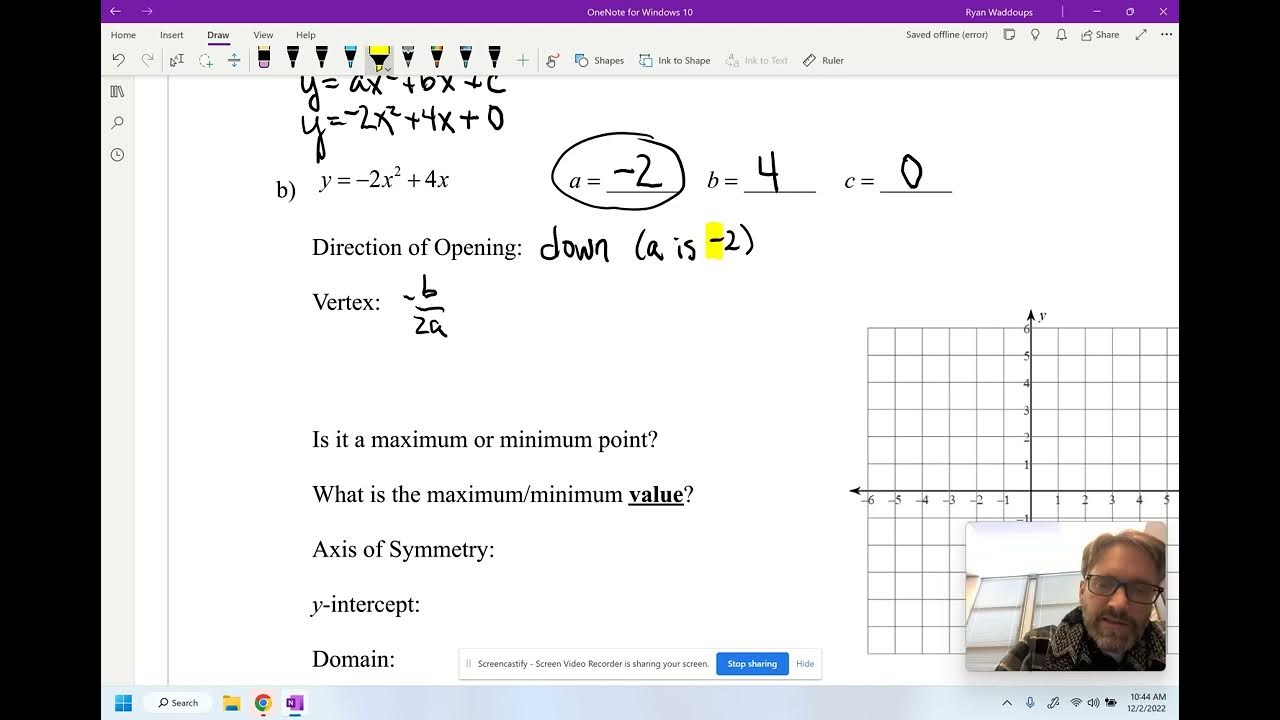
Task: Open the Help tab
Action: coord(306,35)
